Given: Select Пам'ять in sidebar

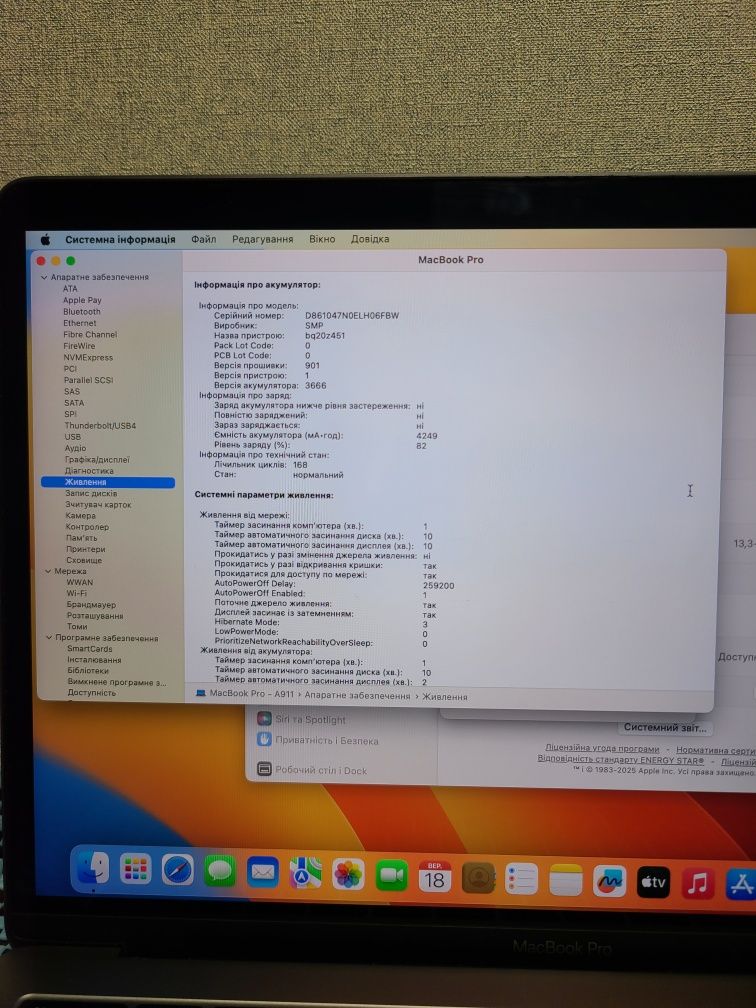Looking at the screenshot, I should point(82,538).
